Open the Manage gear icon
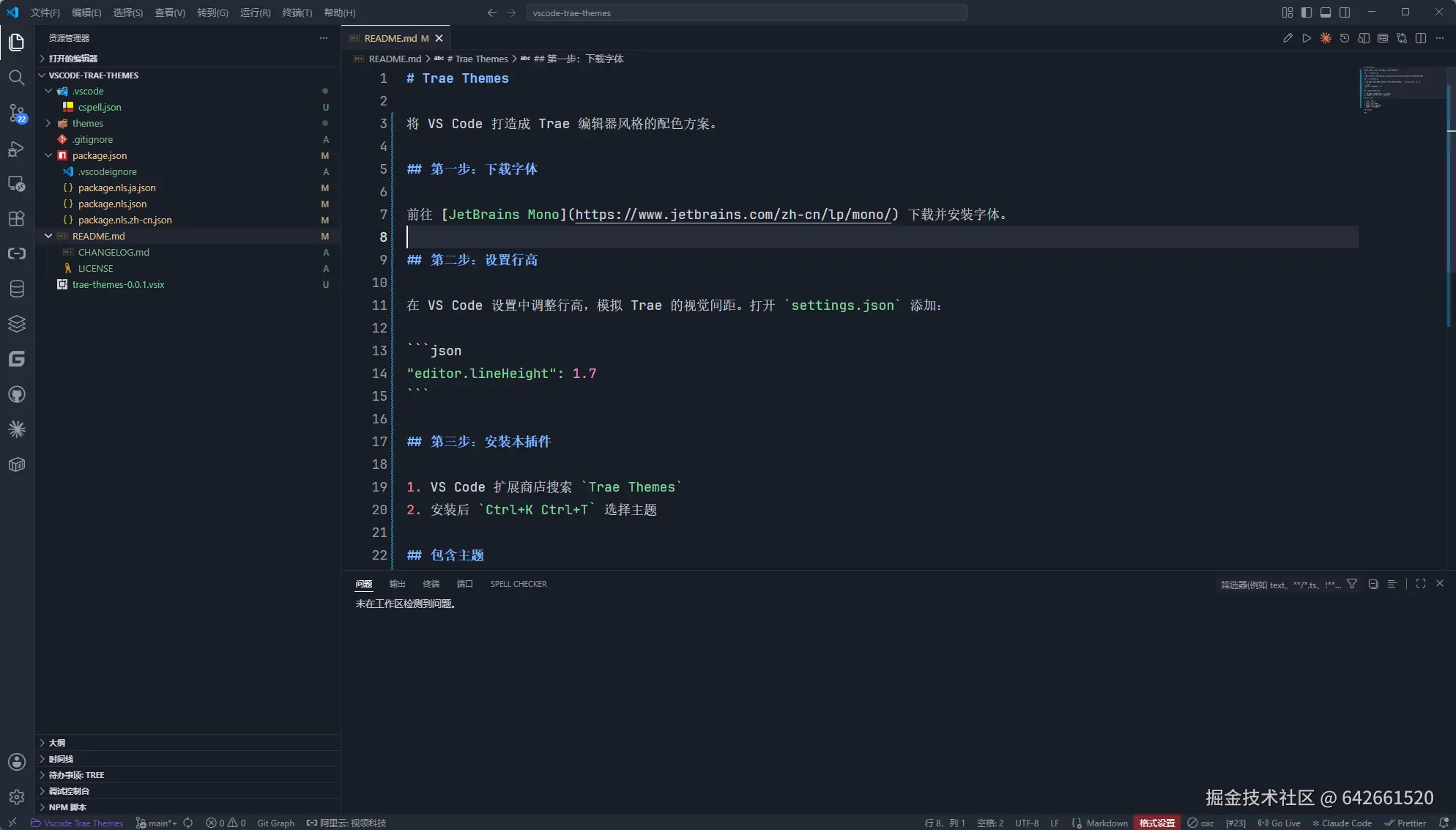This screenshot has width=1456, height=830. click(x=16, y=797)
